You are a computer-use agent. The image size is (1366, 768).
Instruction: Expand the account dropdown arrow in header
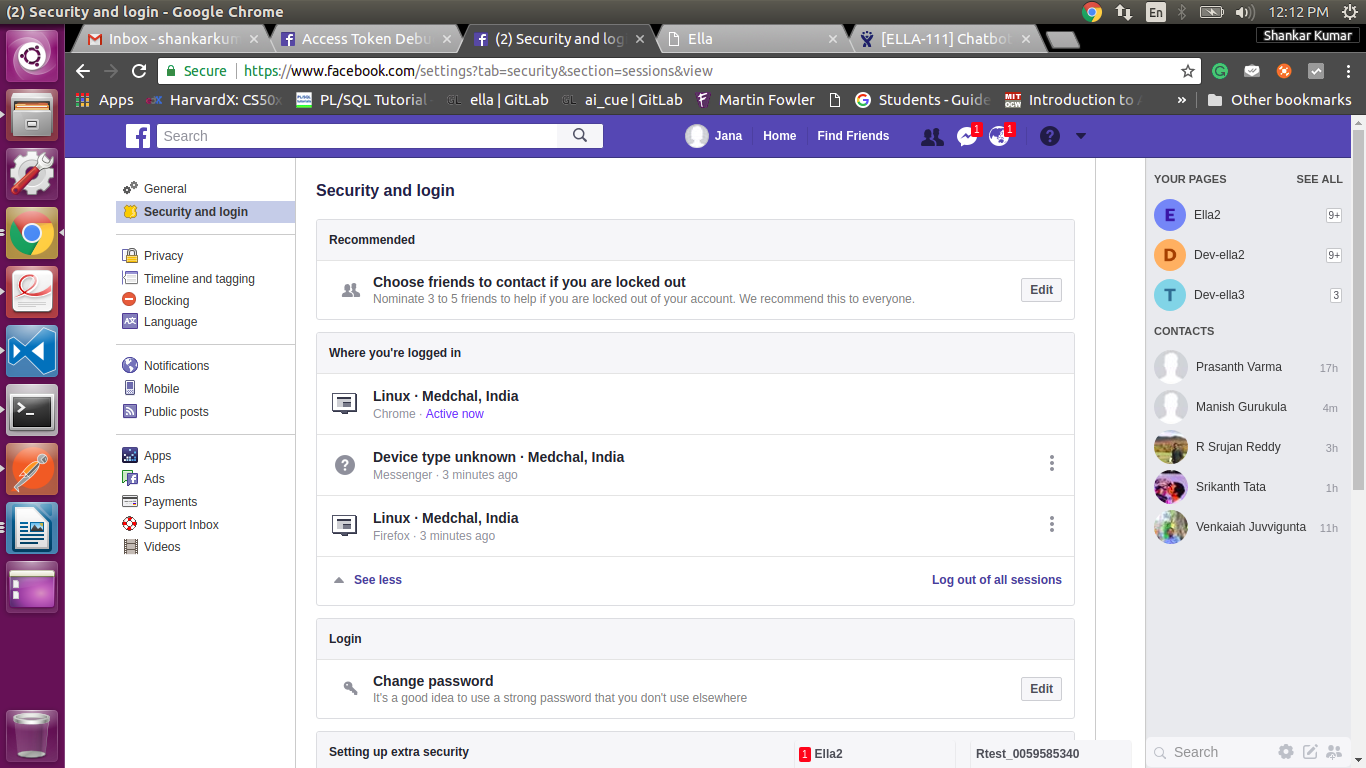[x=1081, y=136]
